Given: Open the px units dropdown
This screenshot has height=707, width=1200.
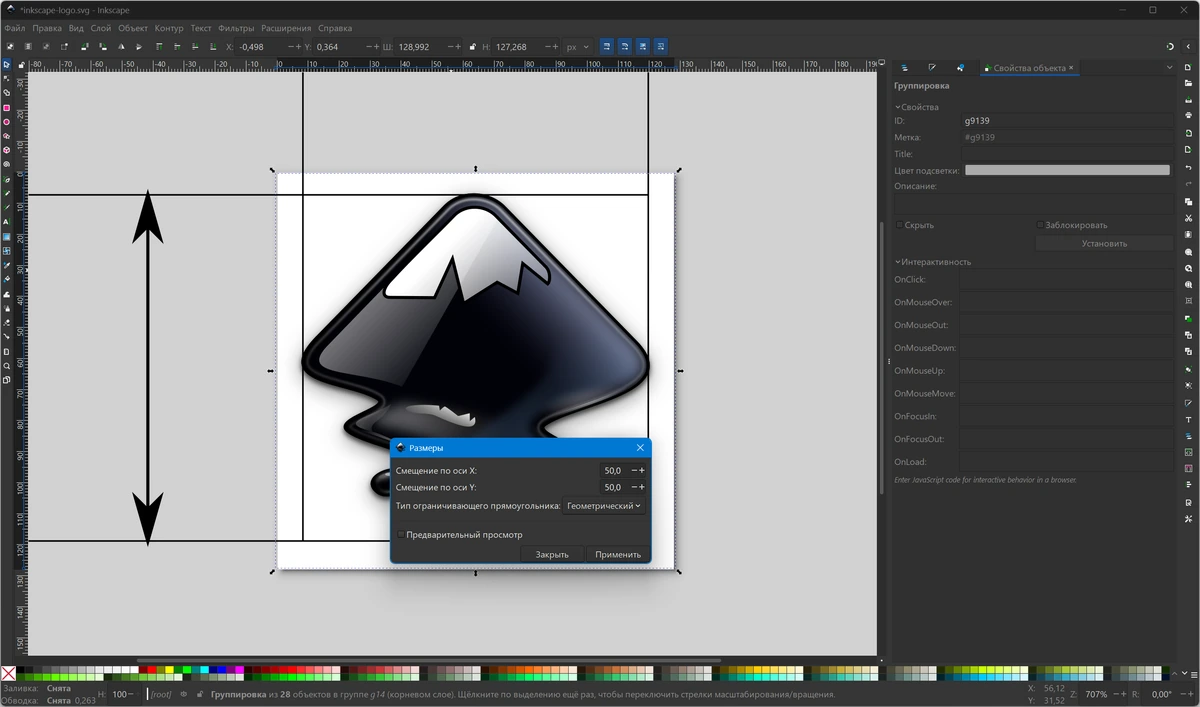Looking at the screenshot, I should pos(578,47).
